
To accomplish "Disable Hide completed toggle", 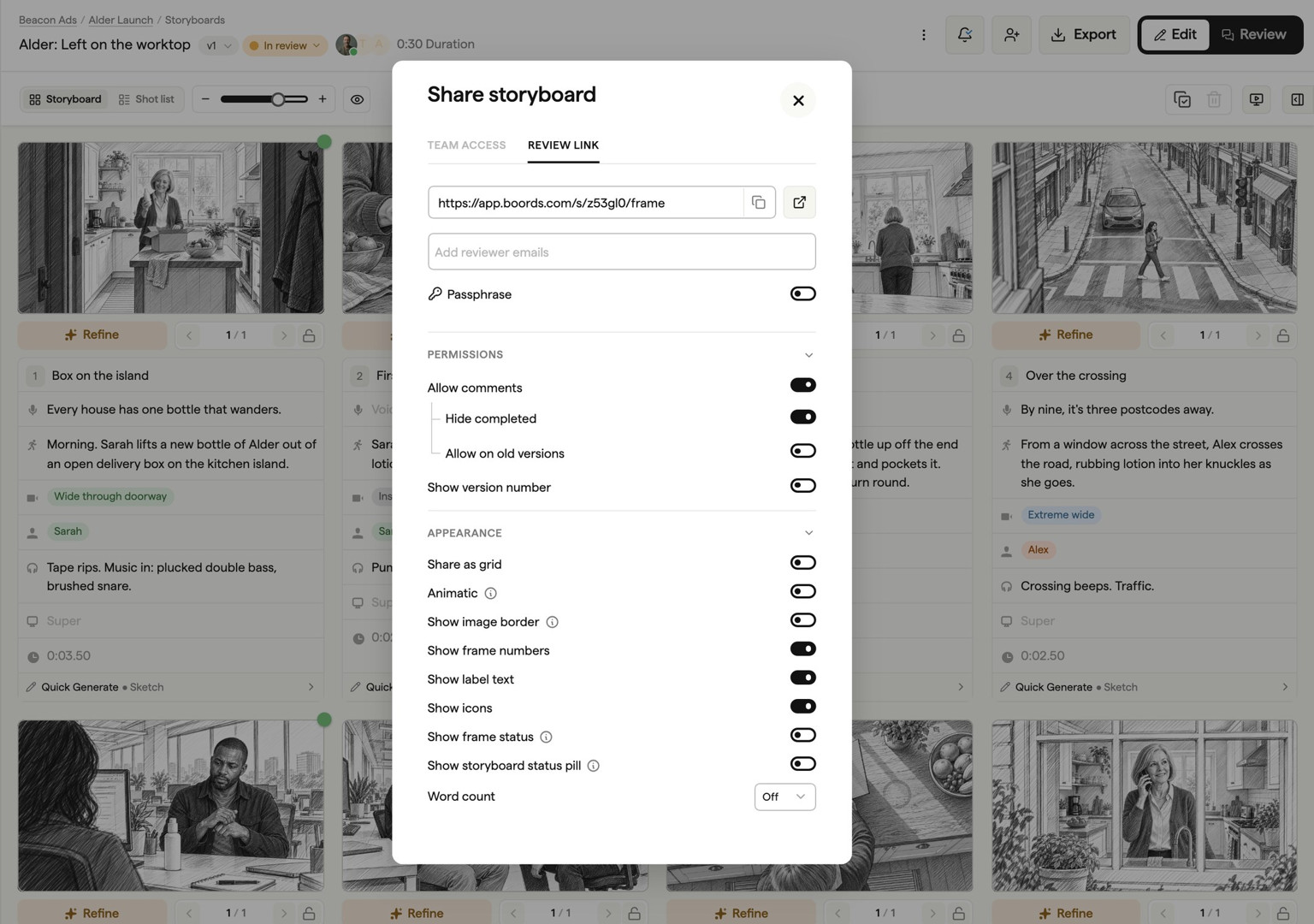I will (x=802, y=417).
